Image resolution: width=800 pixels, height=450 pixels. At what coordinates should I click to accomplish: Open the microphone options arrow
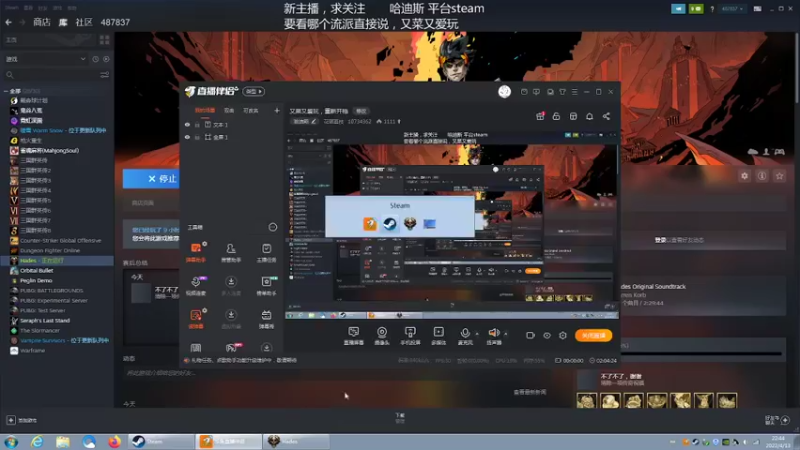[x=477, y=334]
